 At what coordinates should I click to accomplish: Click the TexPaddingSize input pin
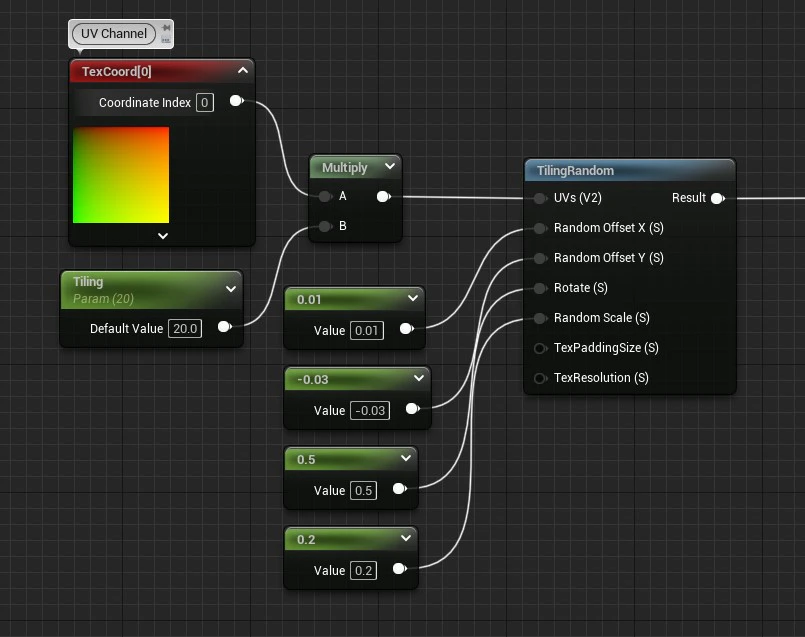click(540, 349)
